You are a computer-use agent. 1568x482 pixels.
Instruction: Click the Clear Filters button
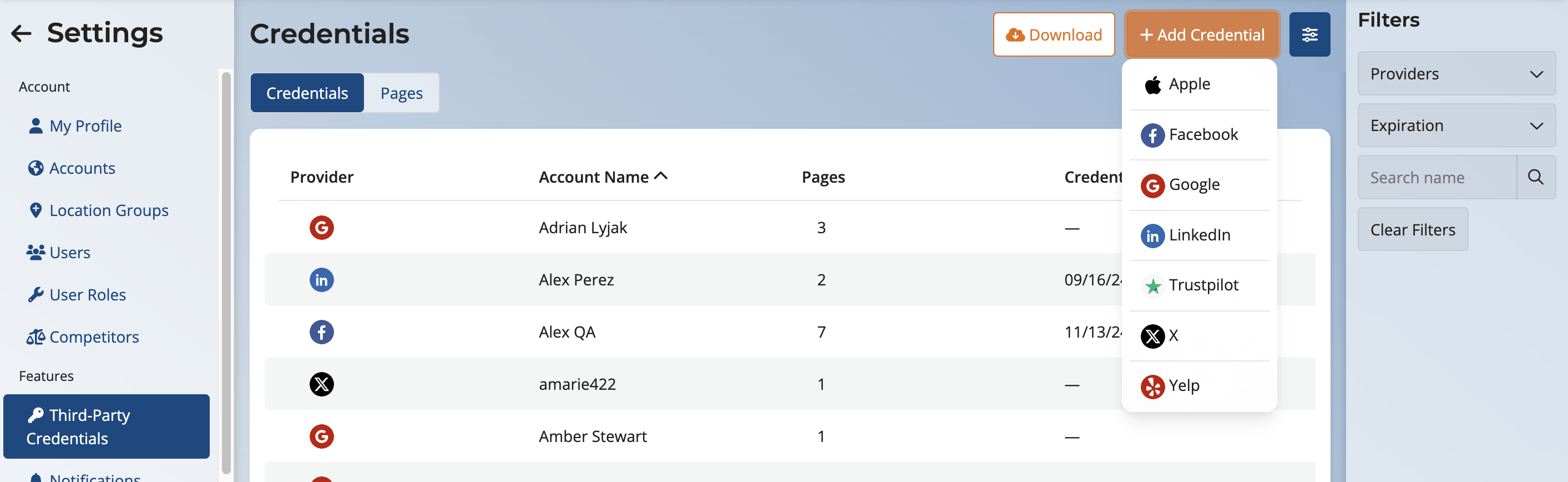point(1412,230)
